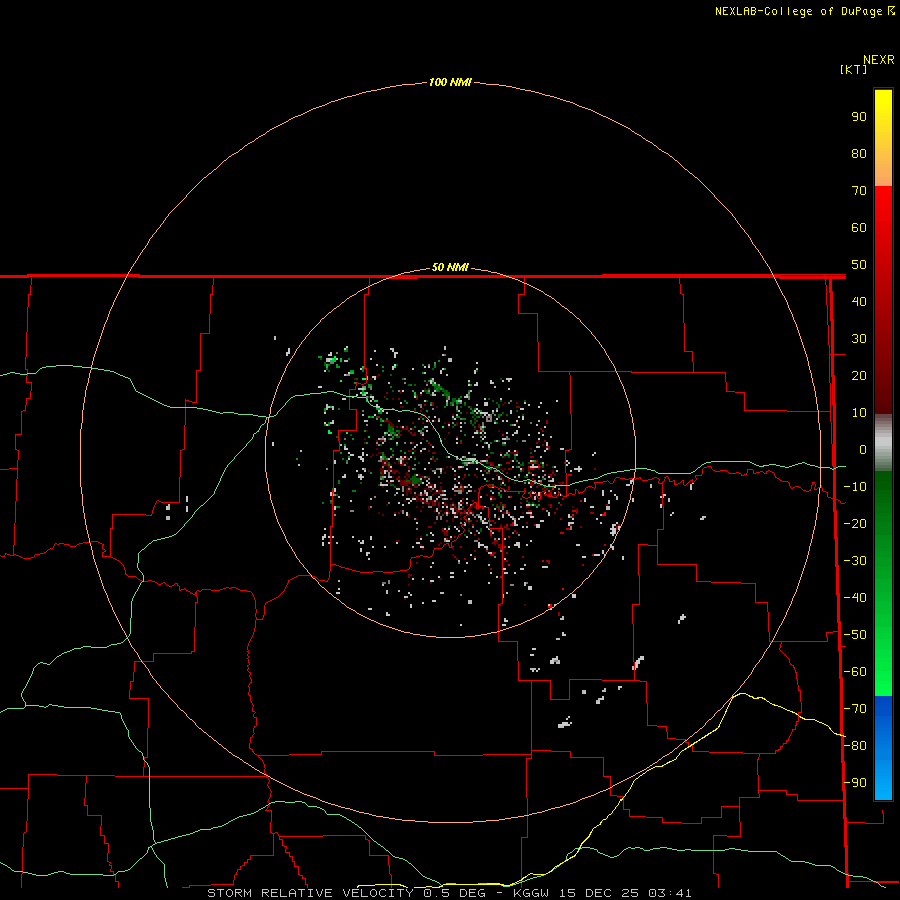The height and width of the screenshot is (900, 900).
Task: Click the 03:41 timestamp in caption
Action: pyautogui.click(x=670, y=893)
